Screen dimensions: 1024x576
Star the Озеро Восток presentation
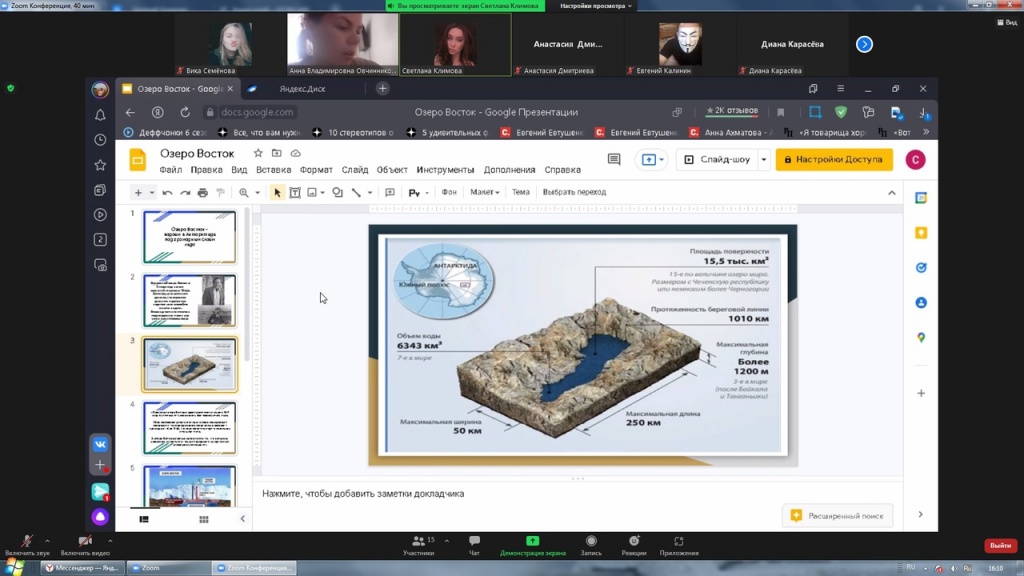[x=258, y=154]
